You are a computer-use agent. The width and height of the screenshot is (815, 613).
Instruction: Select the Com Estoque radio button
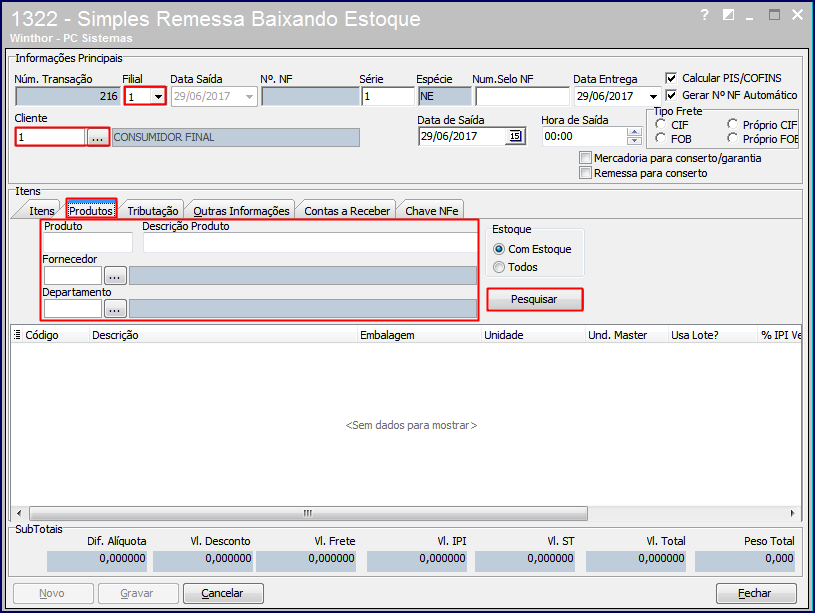pos(499,249)
